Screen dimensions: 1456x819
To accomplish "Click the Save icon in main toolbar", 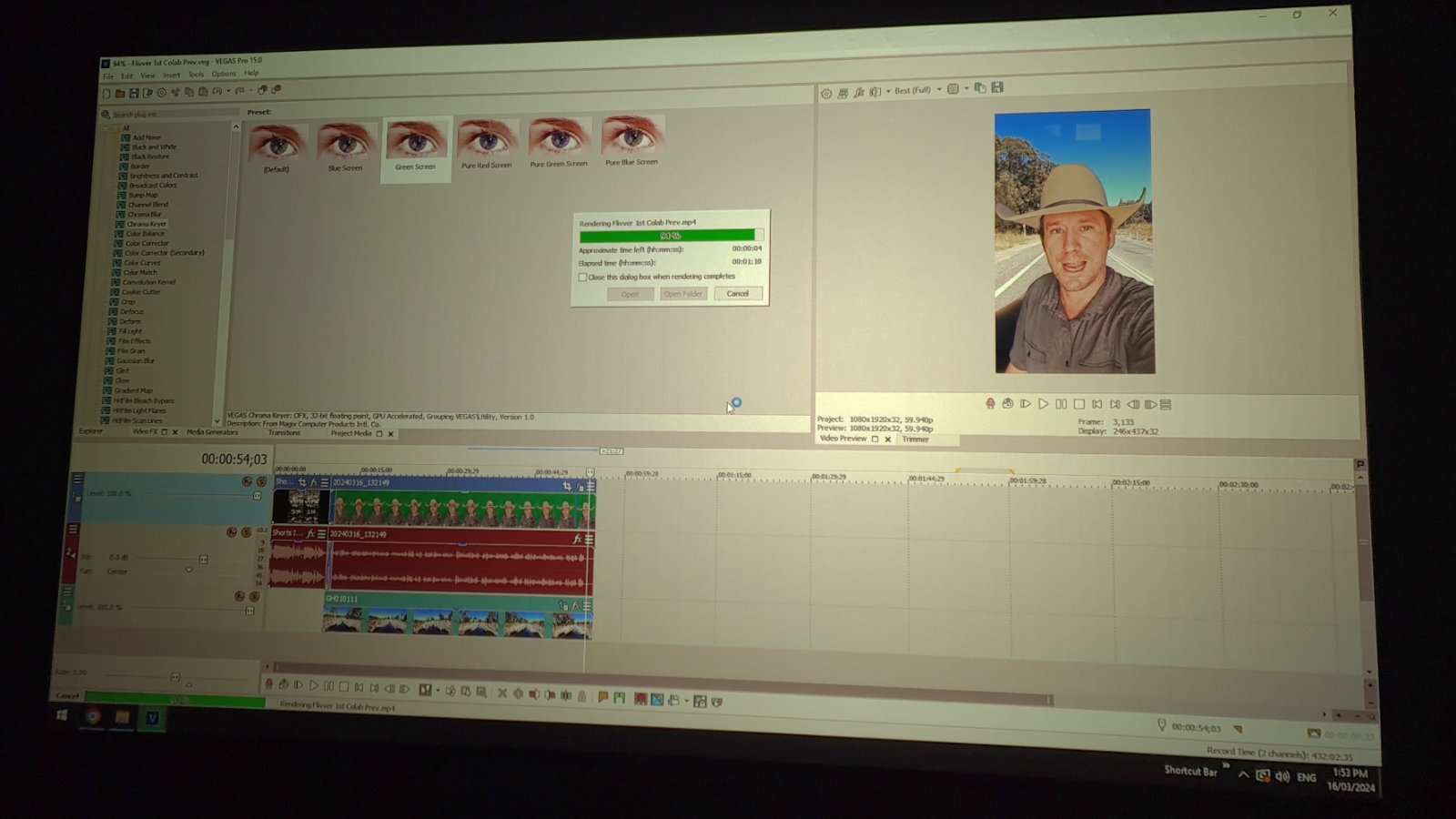I will [134, 93].
